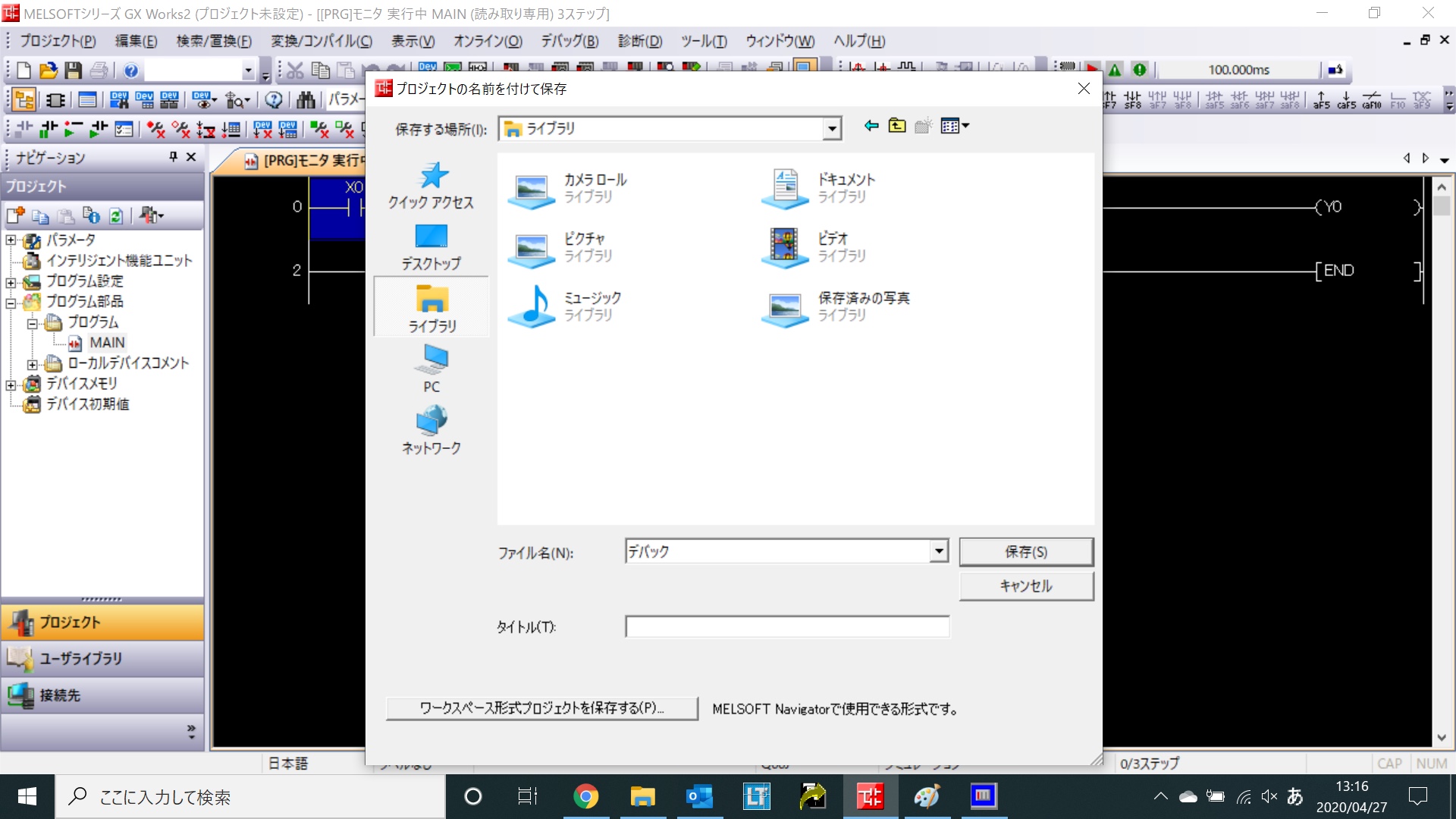The height and width of the screenshot is (819, 1456).
Task: Select デスクトップ in dialog sidebar
Action: (x=431, y=247)
